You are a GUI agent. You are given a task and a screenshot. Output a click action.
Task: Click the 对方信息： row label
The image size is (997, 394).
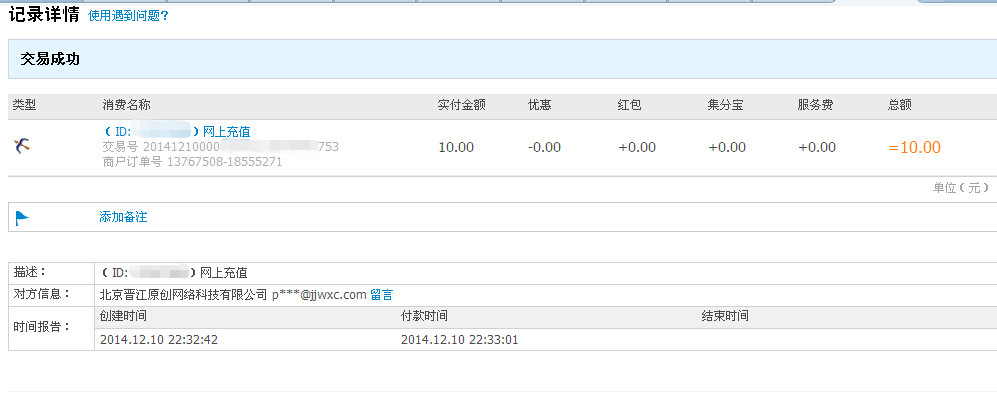pos(41,295)
